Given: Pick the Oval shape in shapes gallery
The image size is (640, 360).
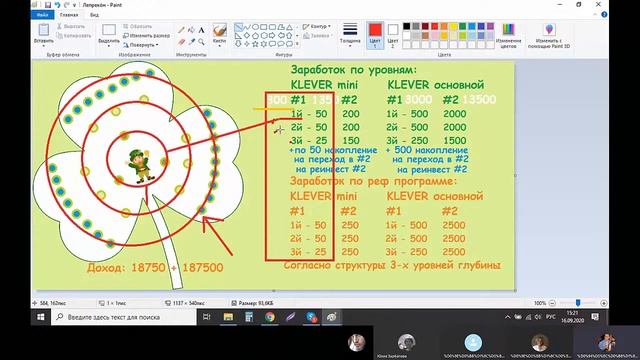Looking at the screenshot, I should coord(256,27).
